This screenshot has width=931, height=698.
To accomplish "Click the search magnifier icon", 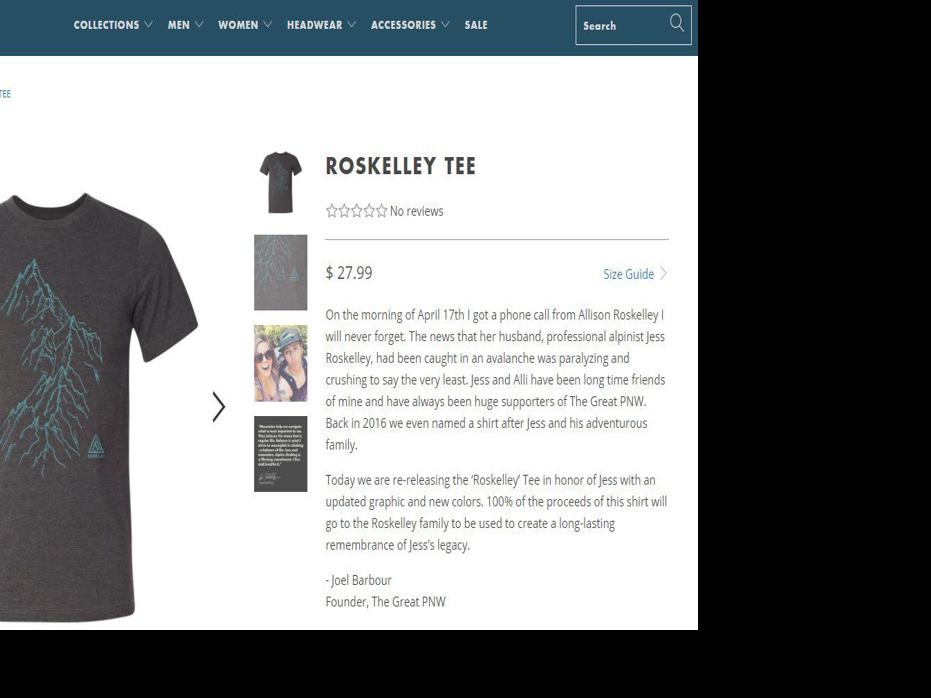I will pyautogui.click(x=677, y=24).
